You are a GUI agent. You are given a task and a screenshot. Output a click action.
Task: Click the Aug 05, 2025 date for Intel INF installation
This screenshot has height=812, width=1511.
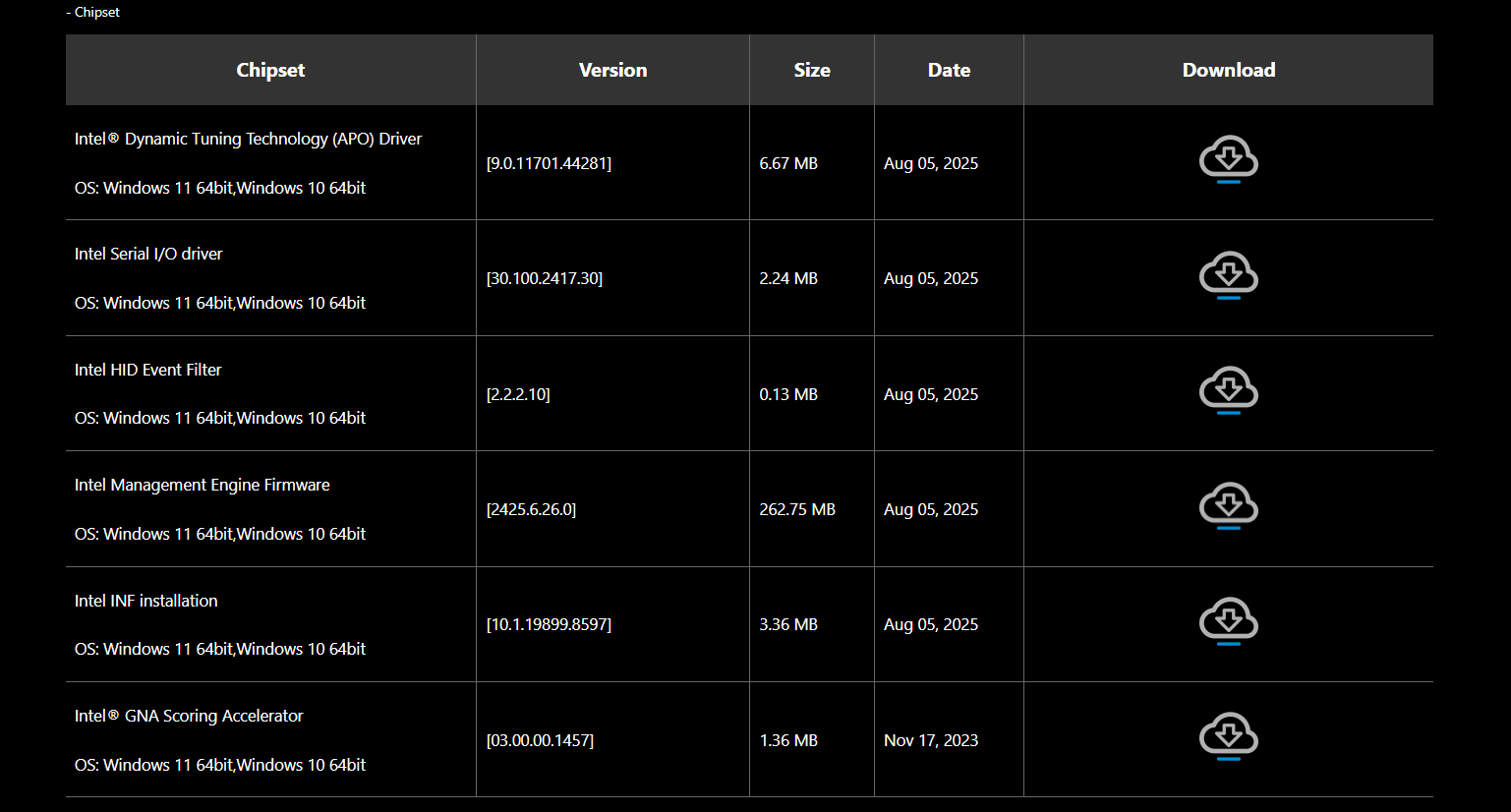931,624
